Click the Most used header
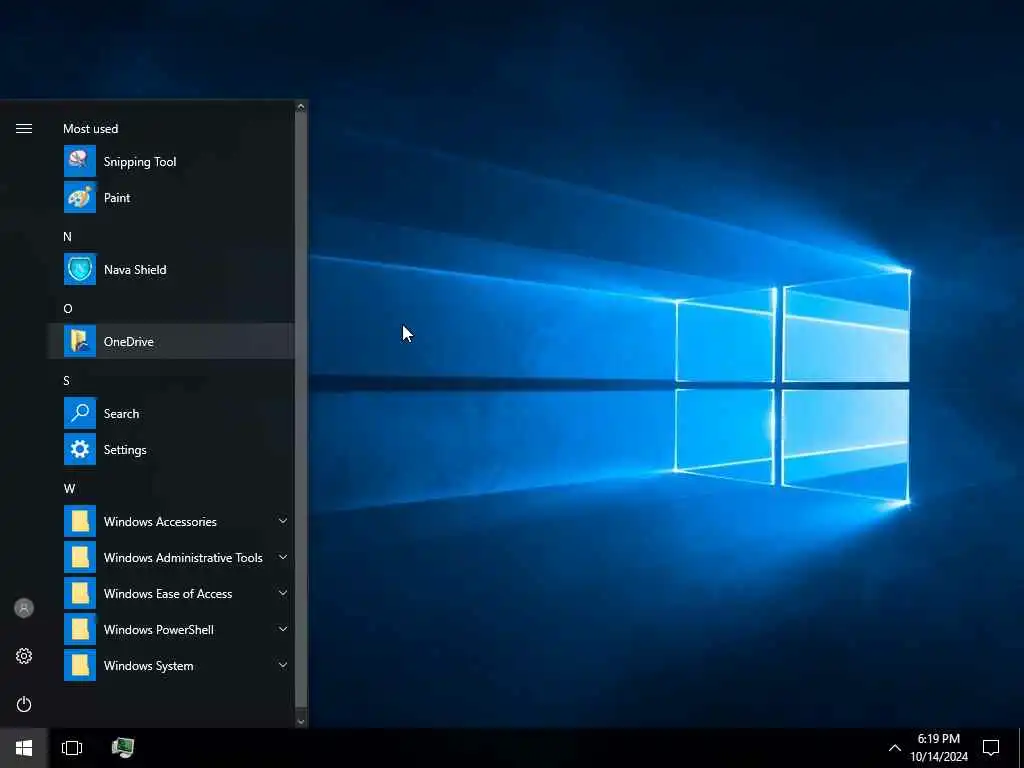Image resolution: width=1024 pixels, height=768 pixels. point(90,129)
